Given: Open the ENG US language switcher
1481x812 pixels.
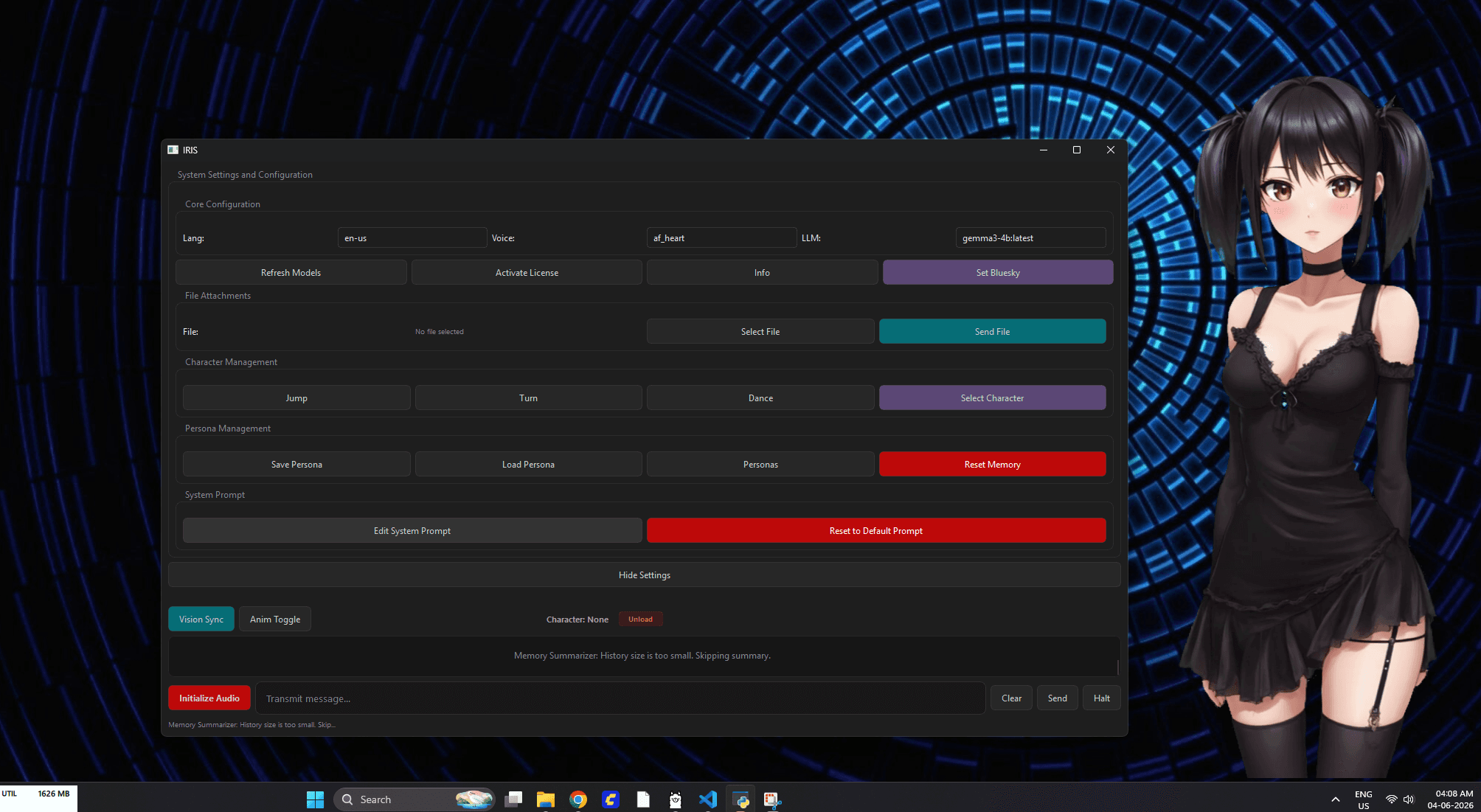Looking at the screenshot, I should coord(1363,799).
